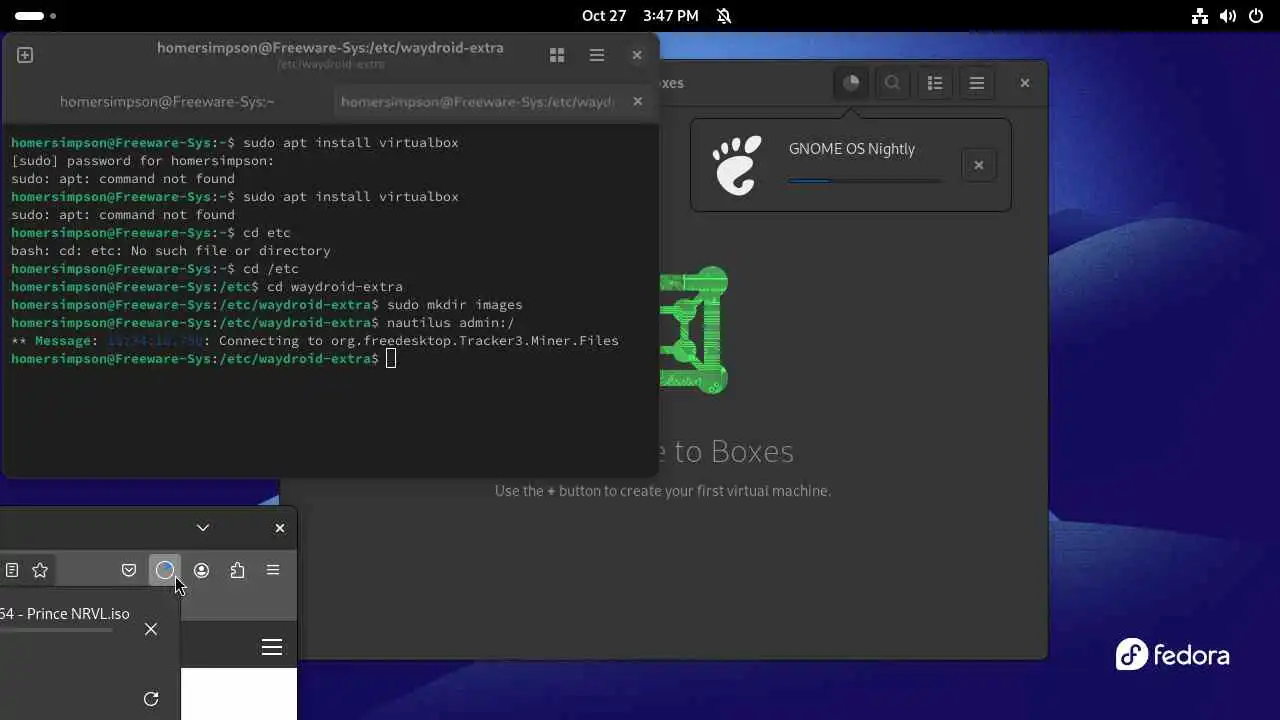Viewport: 1280px width, 720px height.
Task: Retry the failed download in Firefox panel
Action: (x=151, y=699)
